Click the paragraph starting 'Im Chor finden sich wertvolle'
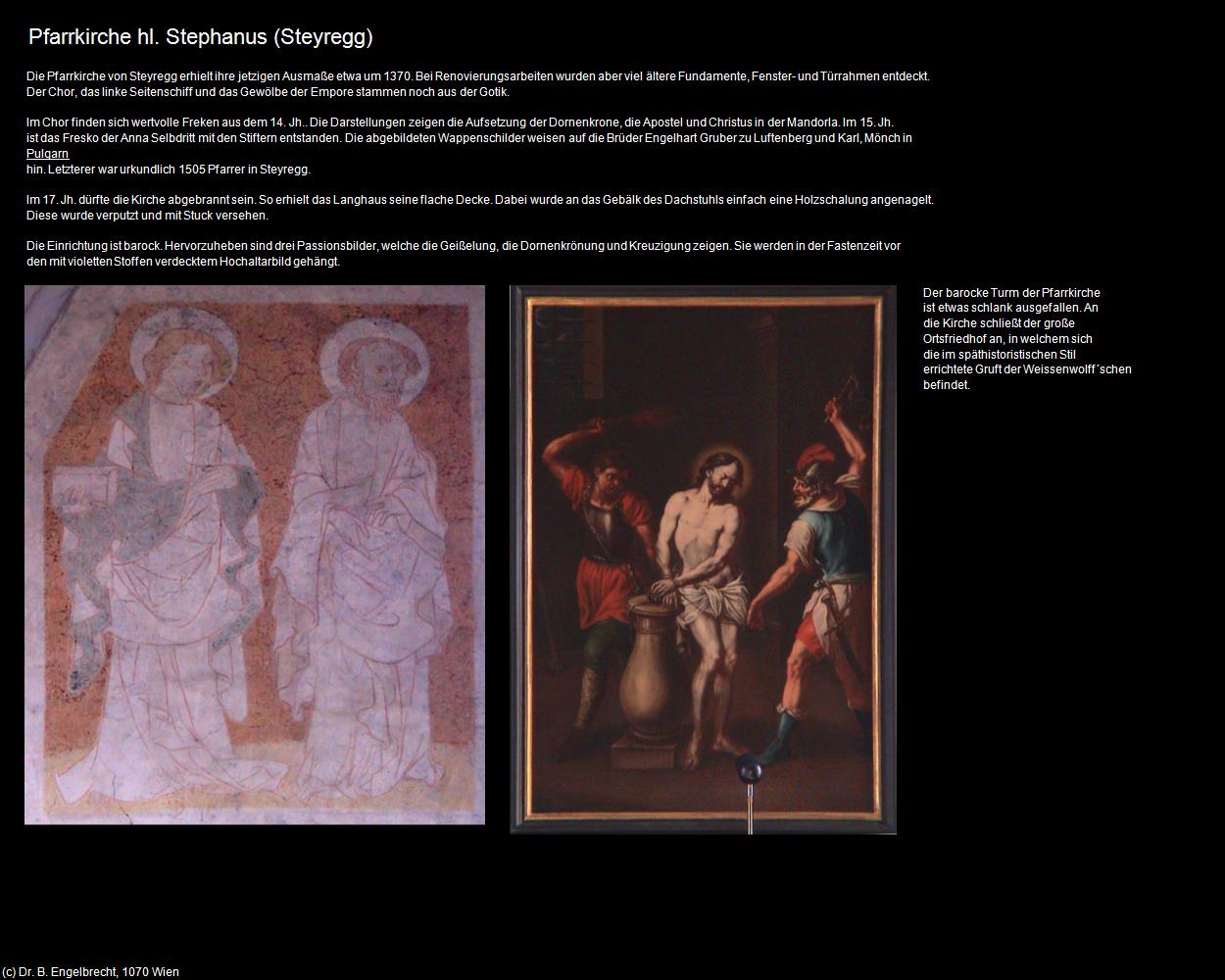1225x980 pixels. (x=469, y=146)
